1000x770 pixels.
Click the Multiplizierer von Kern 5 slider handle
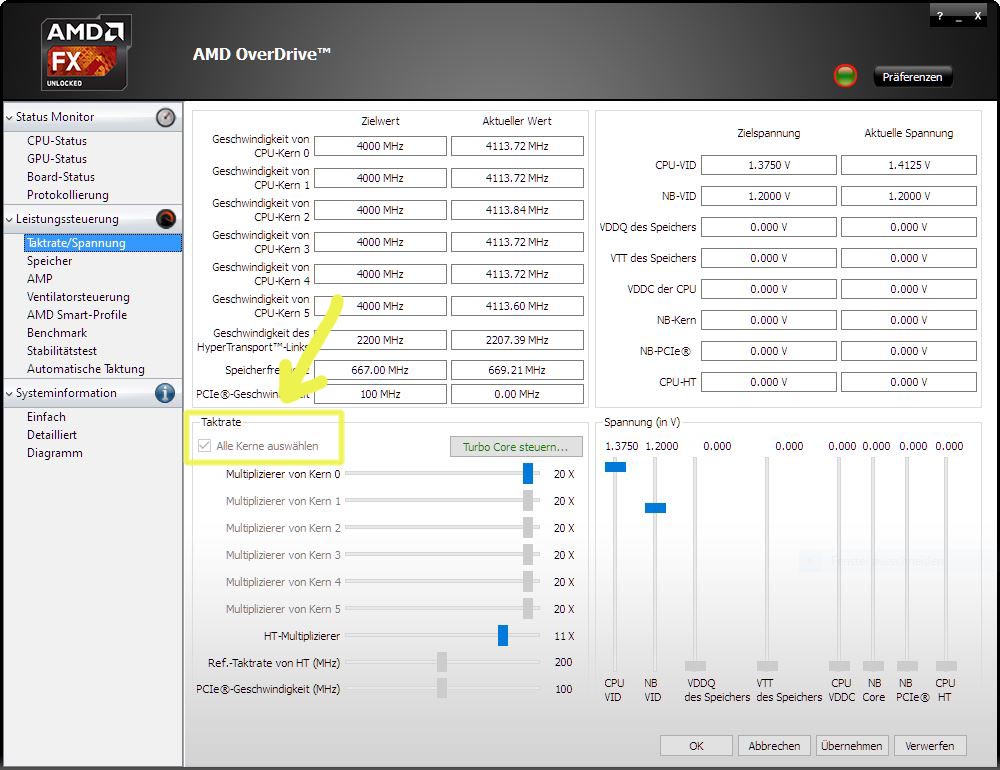pos(527,609)
